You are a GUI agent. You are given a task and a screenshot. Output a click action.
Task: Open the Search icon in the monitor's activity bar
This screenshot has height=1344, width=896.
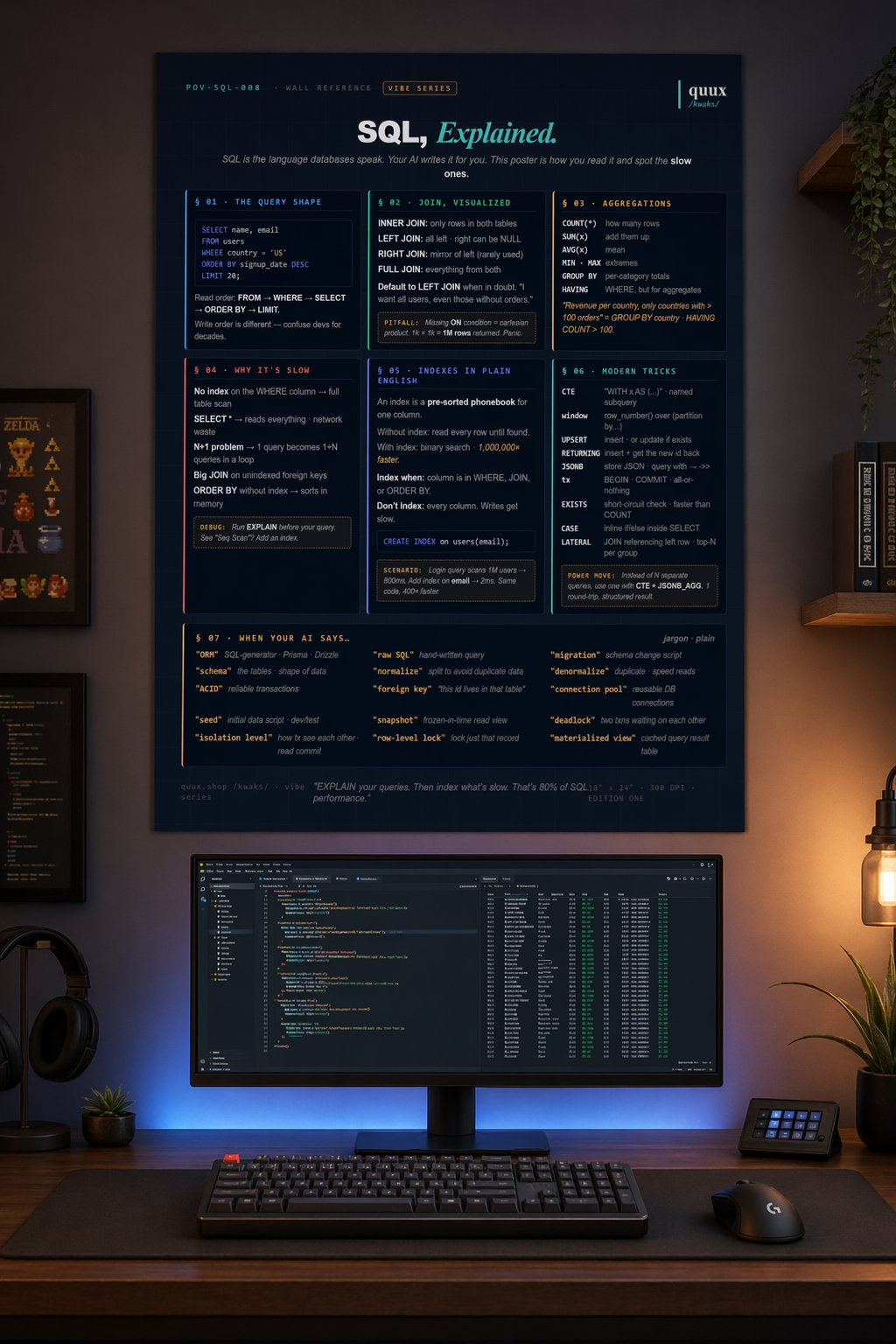(203, 889)
